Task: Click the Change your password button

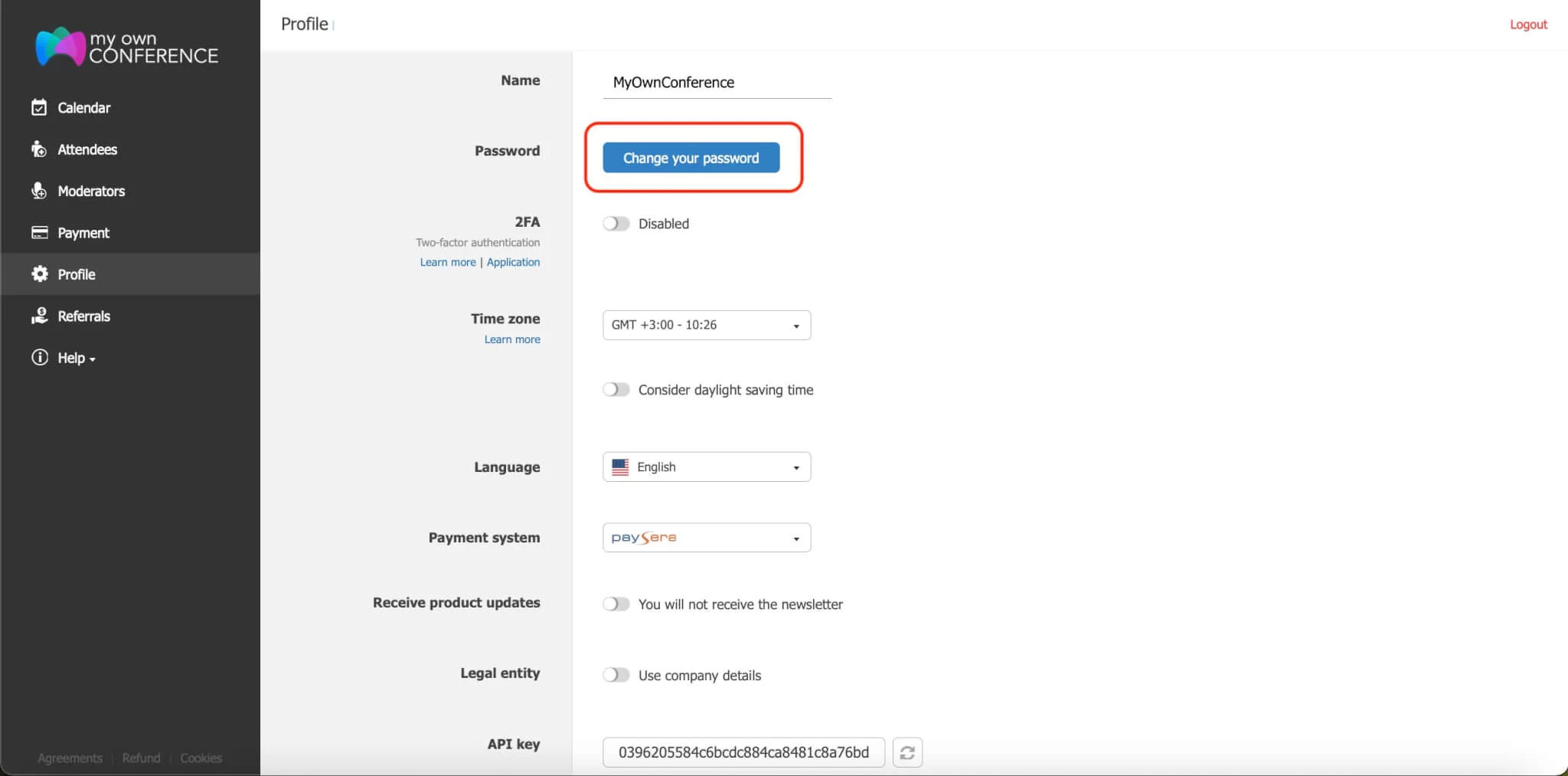Action: 690,158
